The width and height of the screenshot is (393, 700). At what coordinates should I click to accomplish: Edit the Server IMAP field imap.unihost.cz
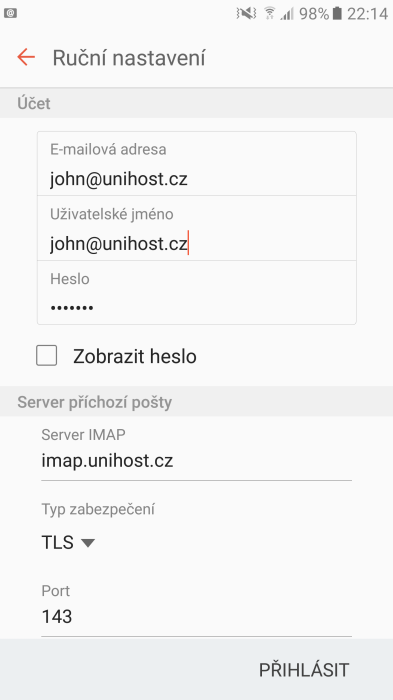pos(196,461)
